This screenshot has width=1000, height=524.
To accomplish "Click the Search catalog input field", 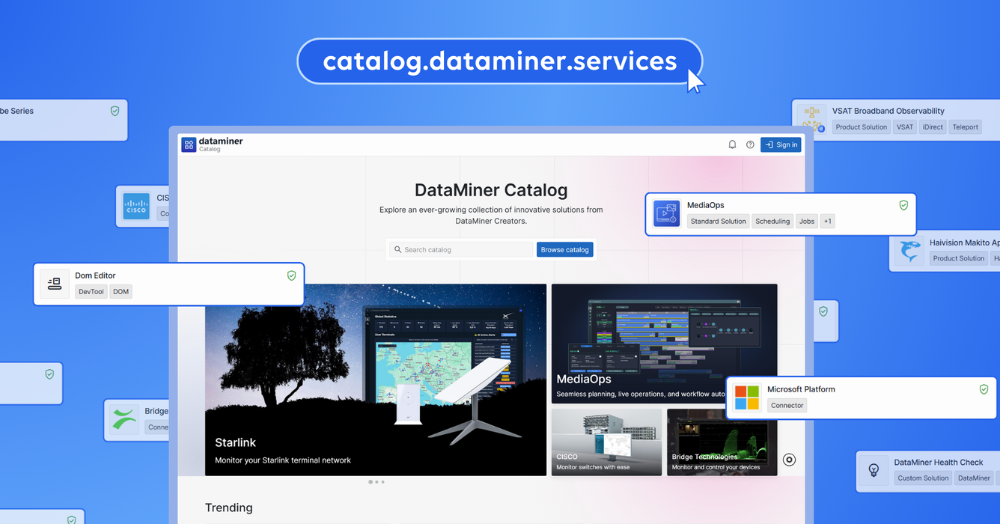I will (460, 250).
